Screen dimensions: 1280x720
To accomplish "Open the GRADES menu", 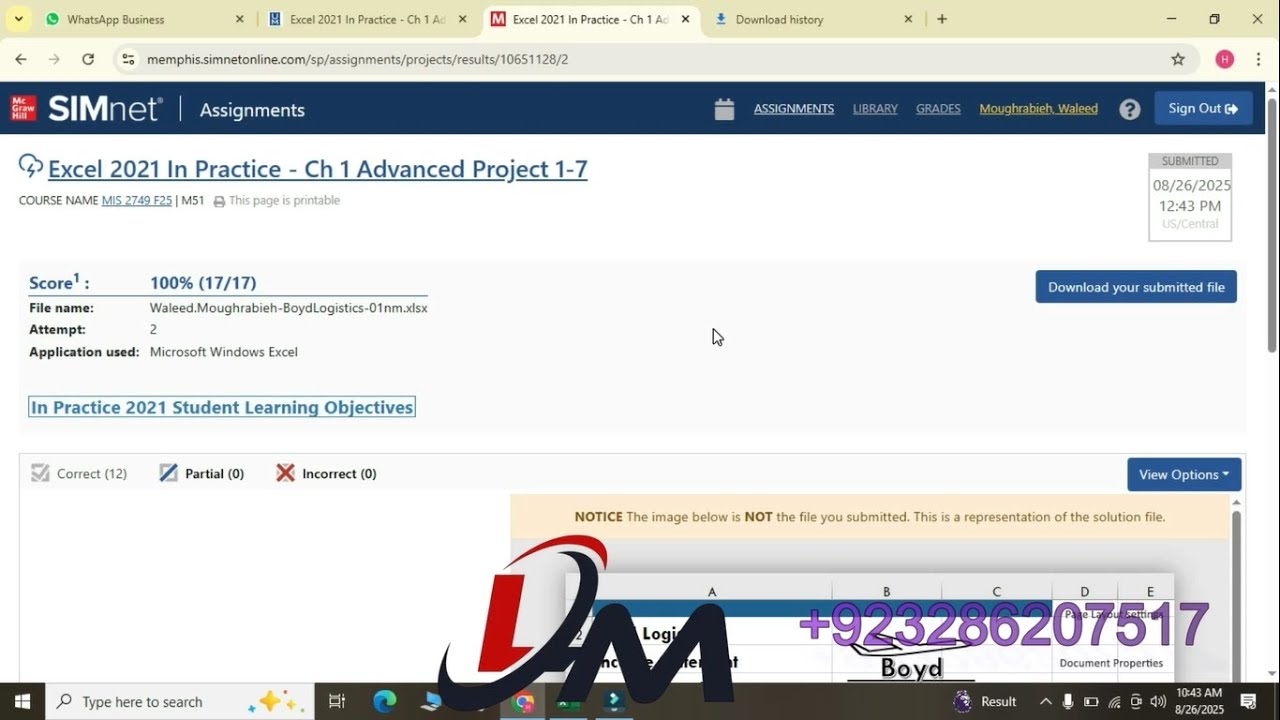I will click(938, 109).
